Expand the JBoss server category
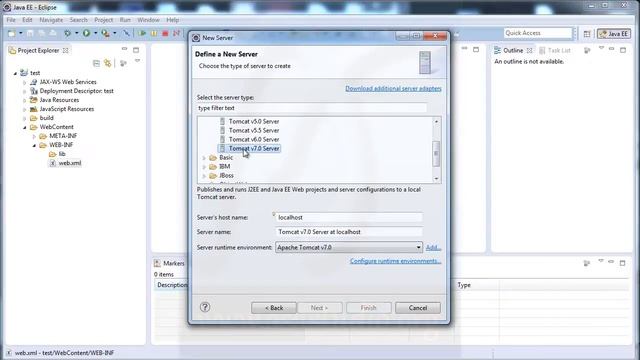640x360 pixels. 204,176
